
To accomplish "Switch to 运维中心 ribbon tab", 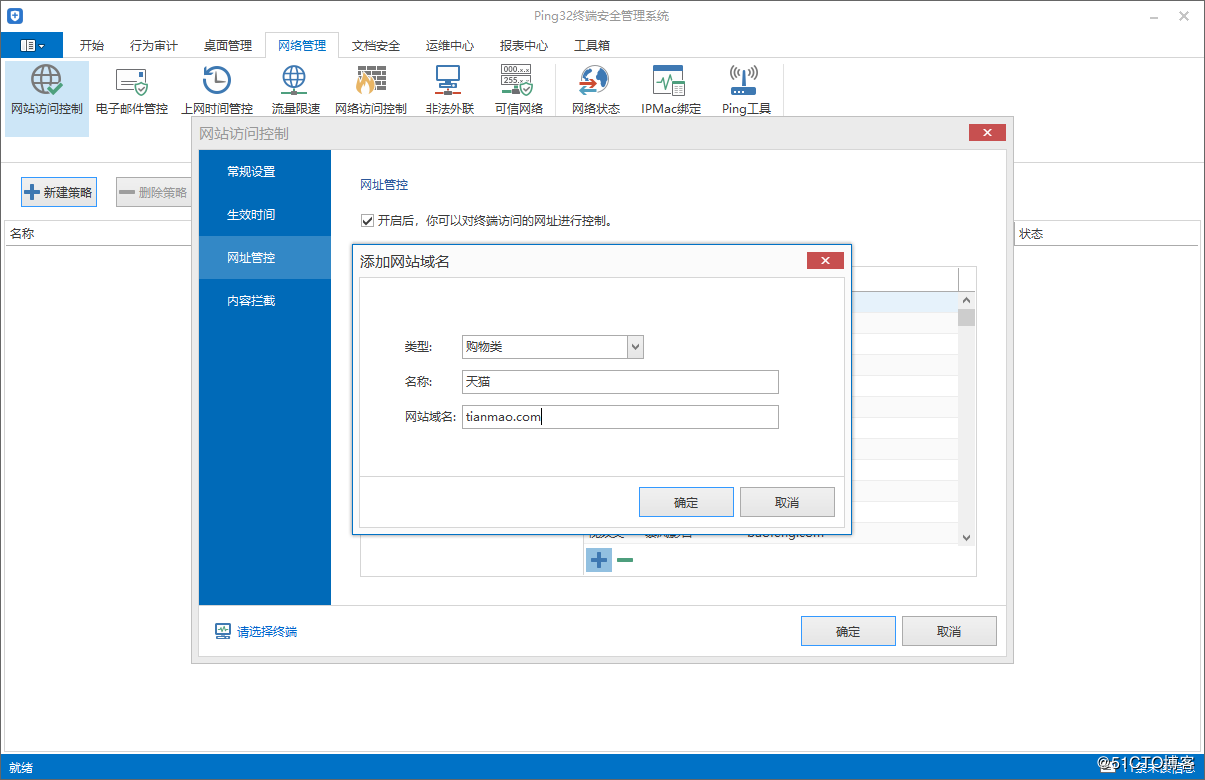I will [450, 45].
